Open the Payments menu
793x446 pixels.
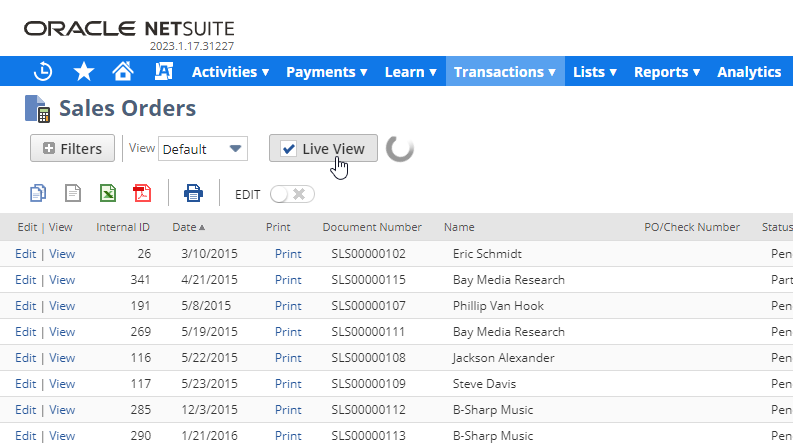327,72
